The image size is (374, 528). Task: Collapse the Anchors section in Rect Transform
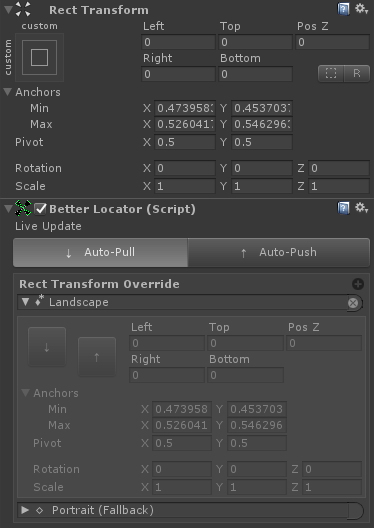(8, 92)
